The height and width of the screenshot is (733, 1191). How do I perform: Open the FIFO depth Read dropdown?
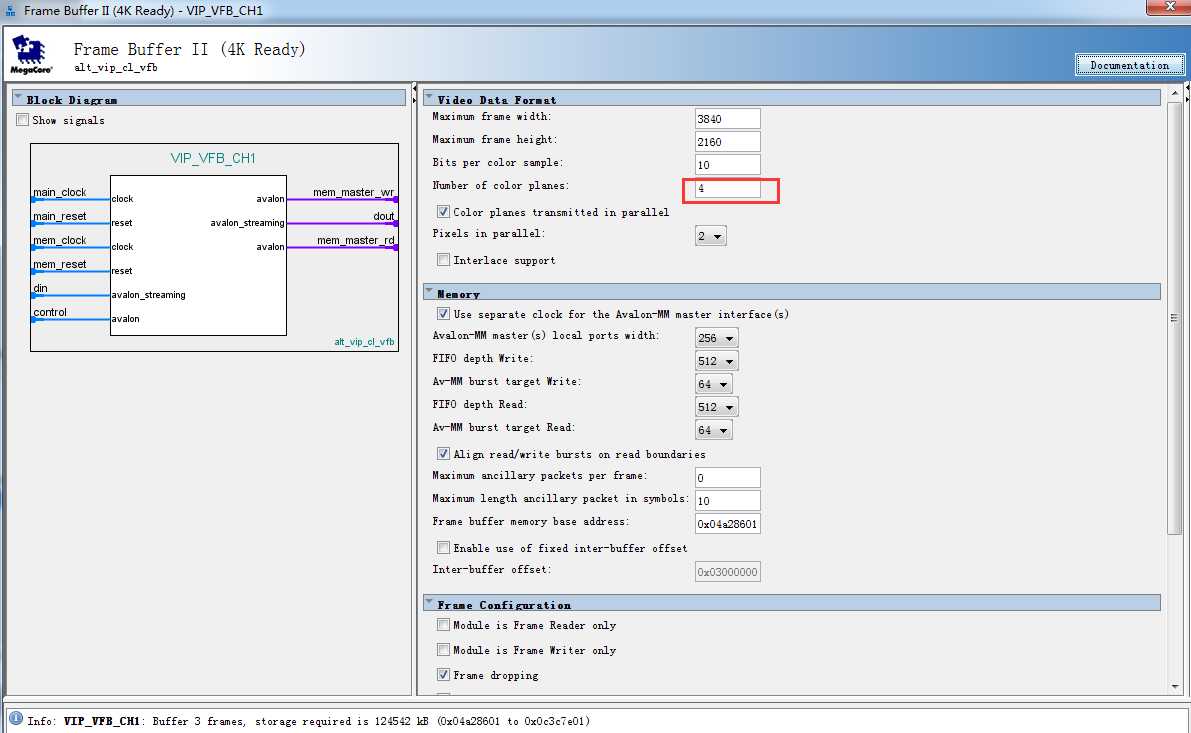[716, 407]
